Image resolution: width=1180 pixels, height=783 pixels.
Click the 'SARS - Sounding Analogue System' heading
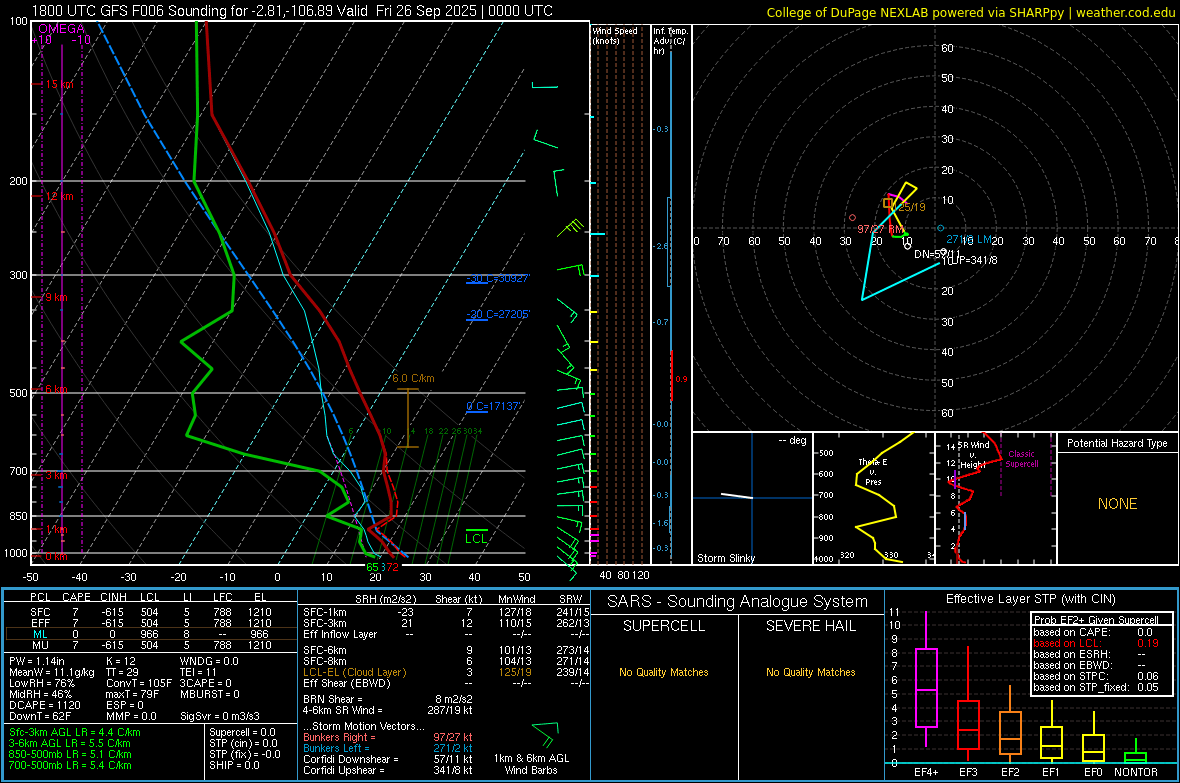pos(737,601)
